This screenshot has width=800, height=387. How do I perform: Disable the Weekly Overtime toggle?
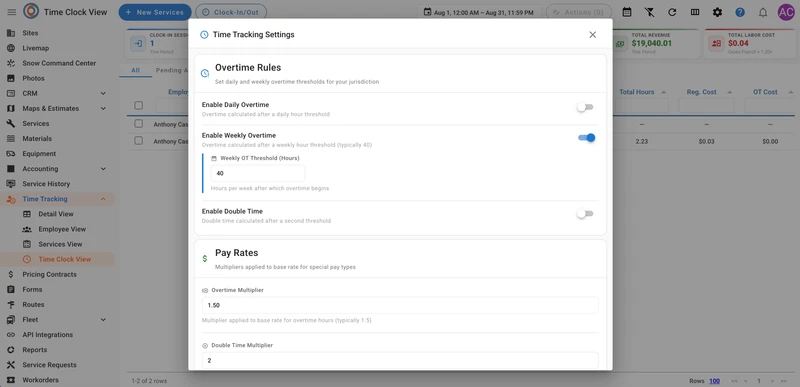pos(586,138)
